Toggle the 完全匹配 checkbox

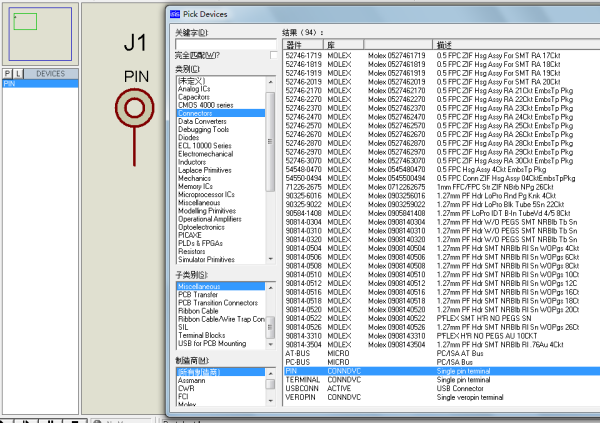click(274, 55)
